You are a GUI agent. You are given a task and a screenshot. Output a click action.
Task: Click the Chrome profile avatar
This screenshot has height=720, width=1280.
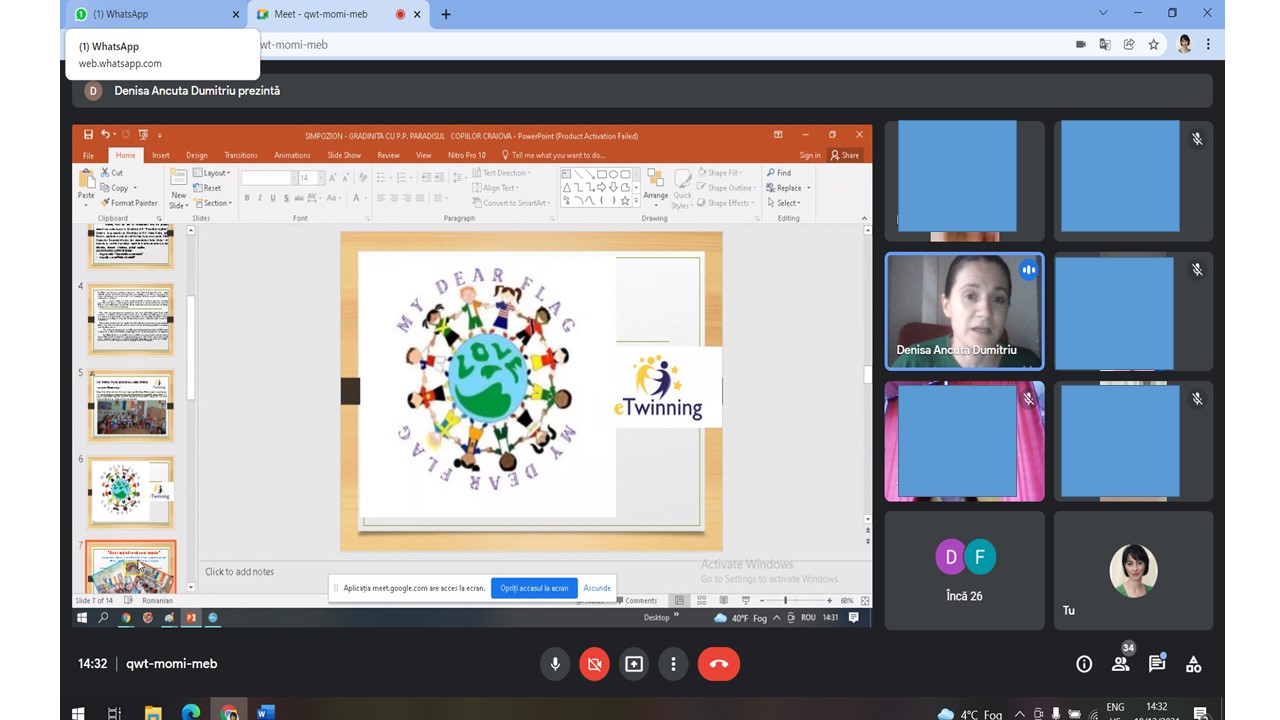tap(1185, 44)
